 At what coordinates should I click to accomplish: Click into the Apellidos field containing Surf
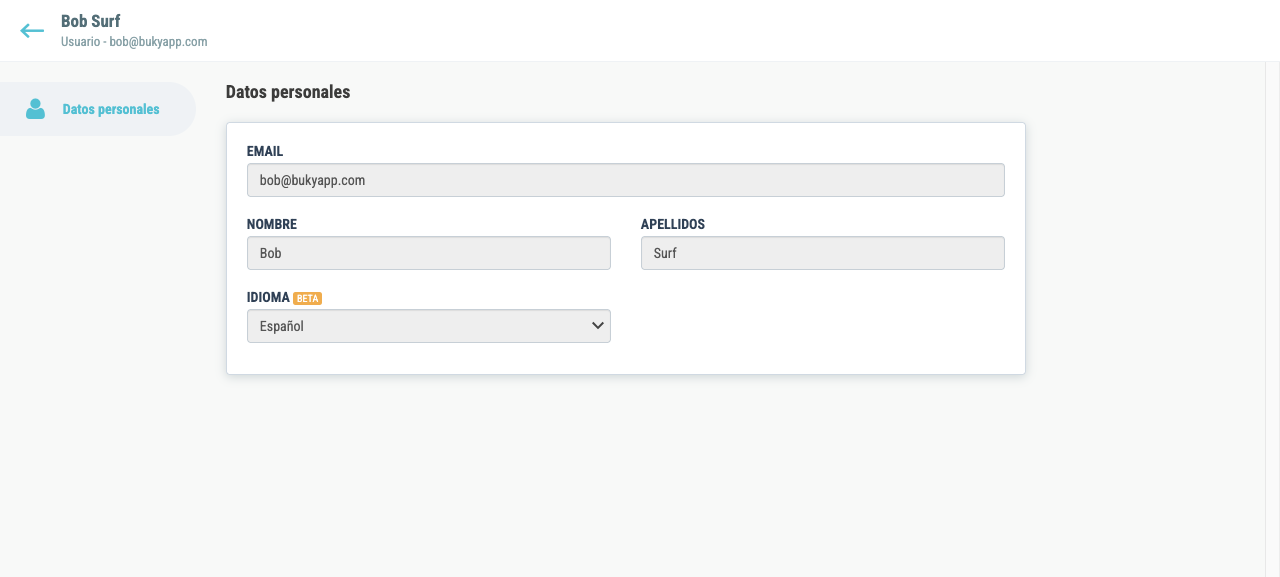(823, 253)
